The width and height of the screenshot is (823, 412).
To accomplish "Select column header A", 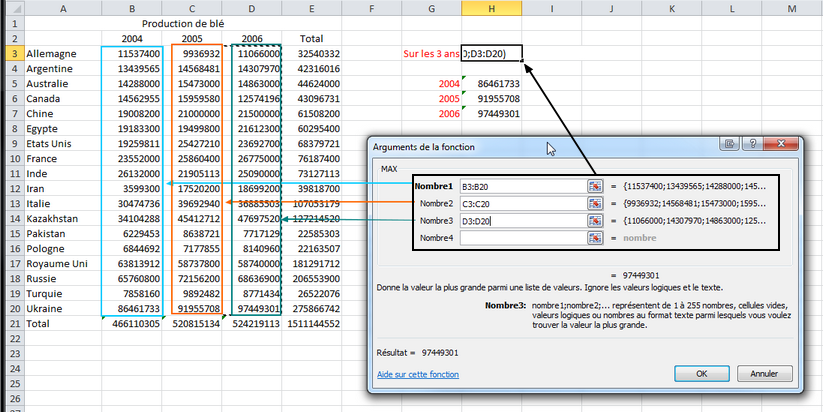I will (63, 8).
